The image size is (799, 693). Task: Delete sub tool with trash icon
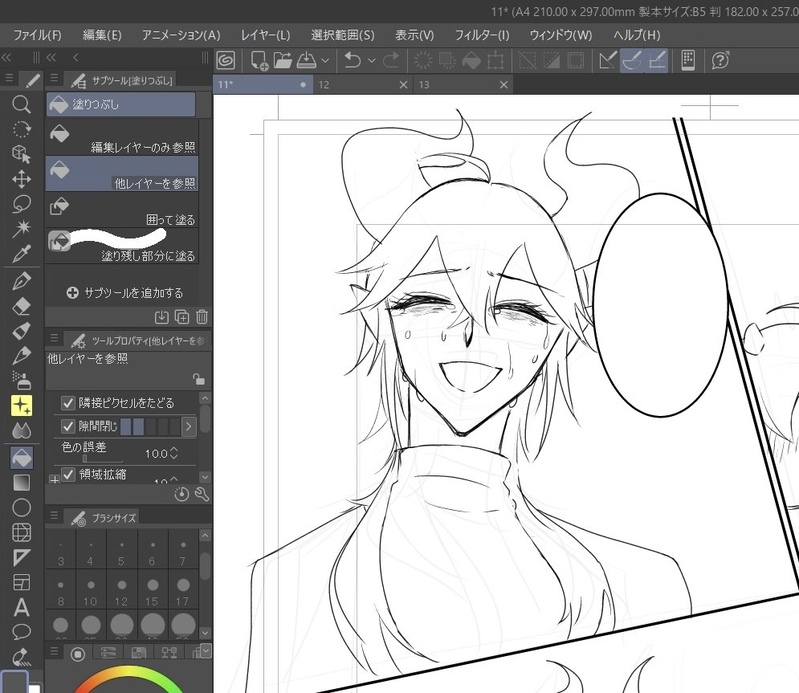202,317
